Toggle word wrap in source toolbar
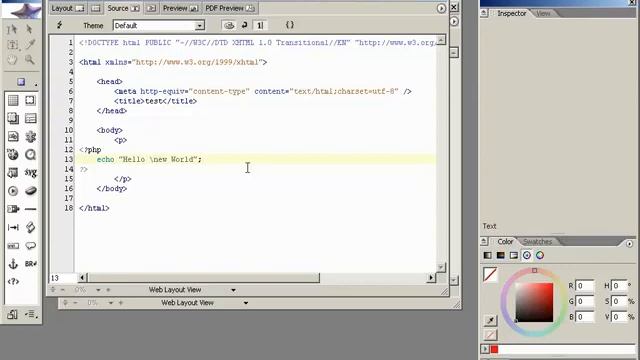 point(244,25)
